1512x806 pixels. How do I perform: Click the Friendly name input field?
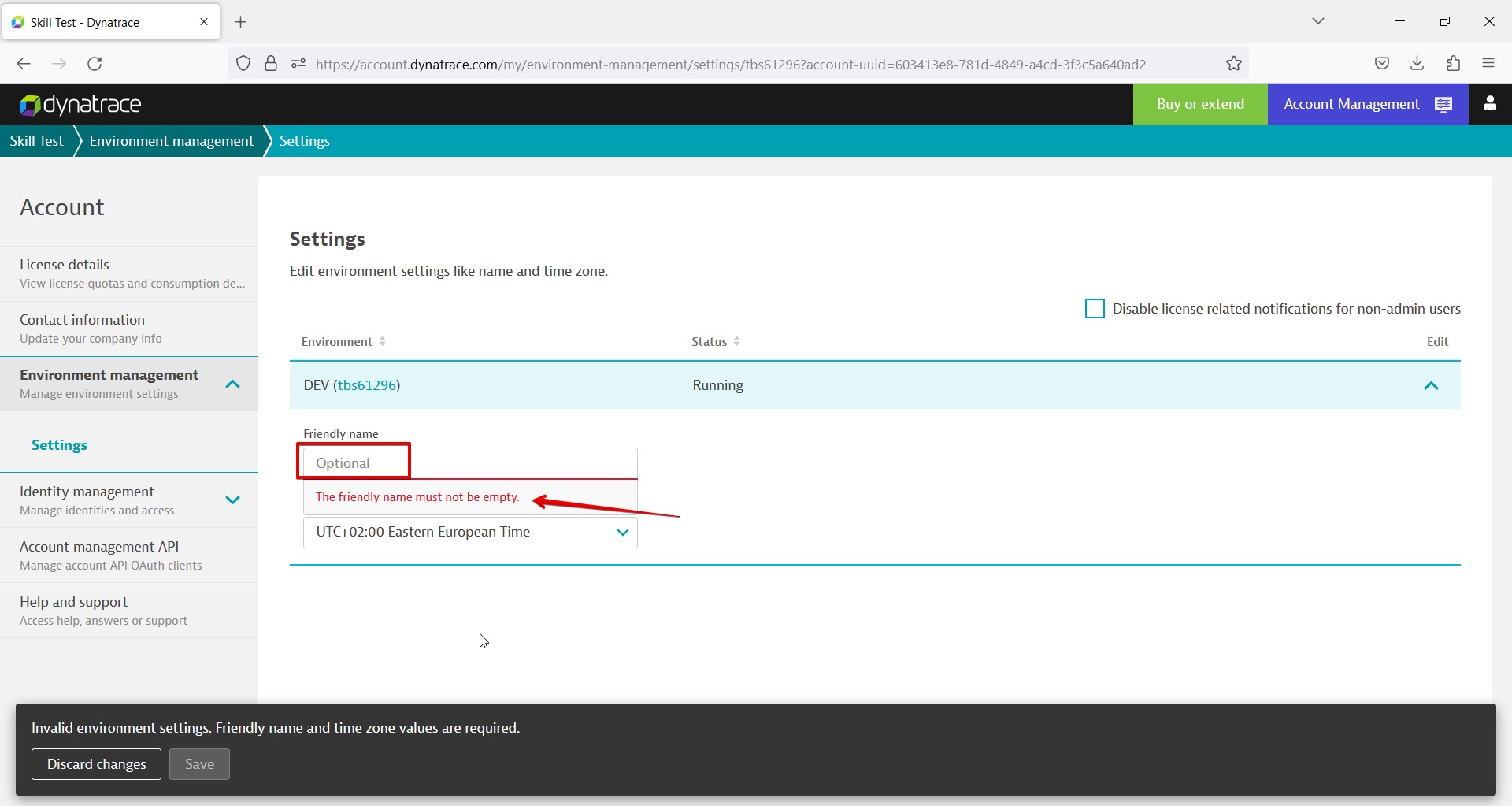point(470,463)
